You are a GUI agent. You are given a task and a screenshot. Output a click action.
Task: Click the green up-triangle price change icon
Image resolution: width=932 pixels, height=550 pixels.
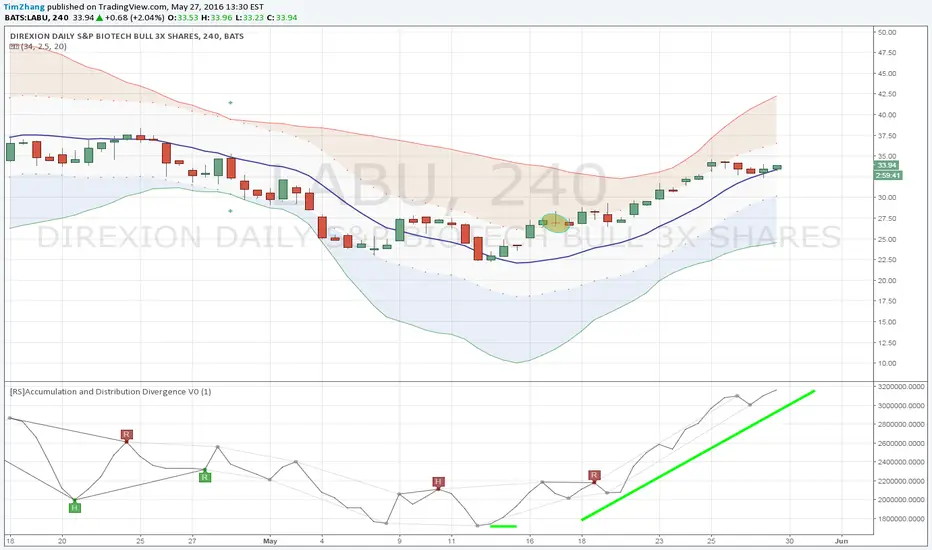click(x=100, y=18)
